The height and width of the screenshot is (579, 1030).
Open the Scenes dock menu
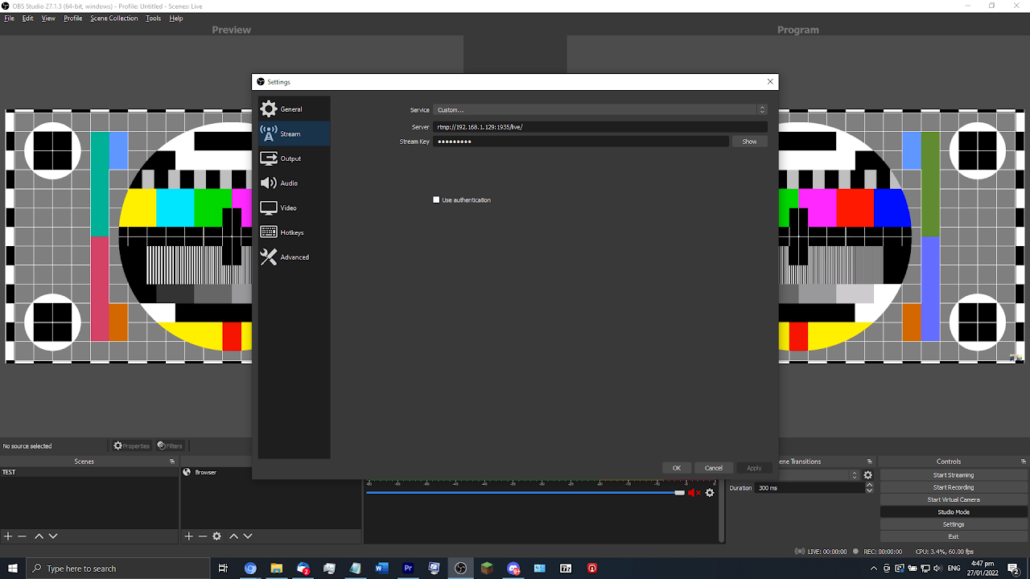coord(172,462)
